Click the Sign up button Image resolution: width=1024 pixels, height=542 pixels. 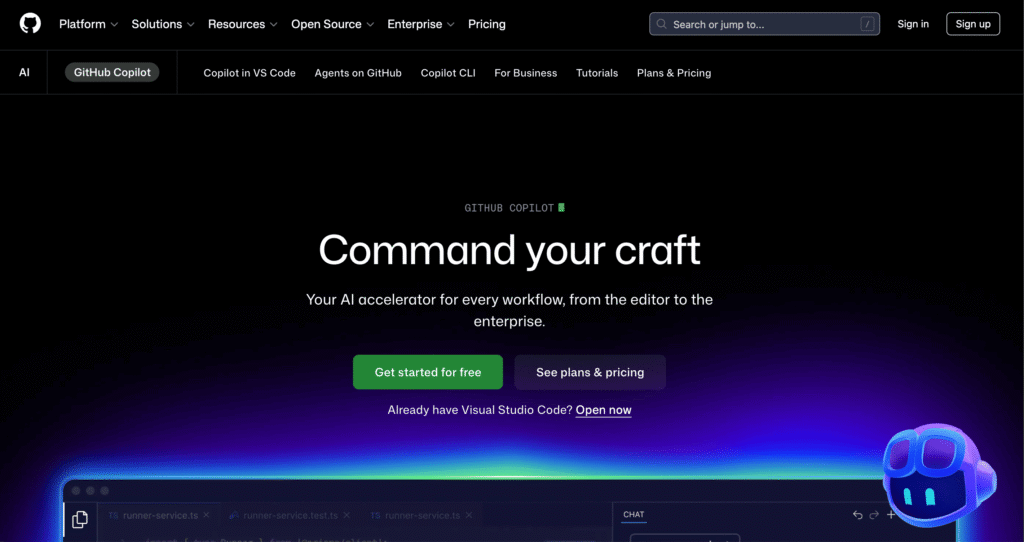click(973, 24)
